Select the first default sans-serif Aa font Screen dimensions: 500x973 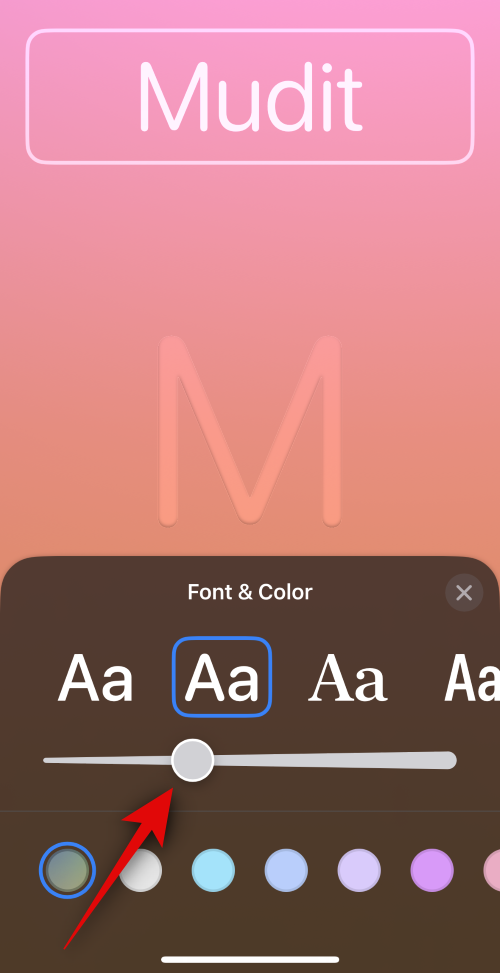click(x=96, y=678)
